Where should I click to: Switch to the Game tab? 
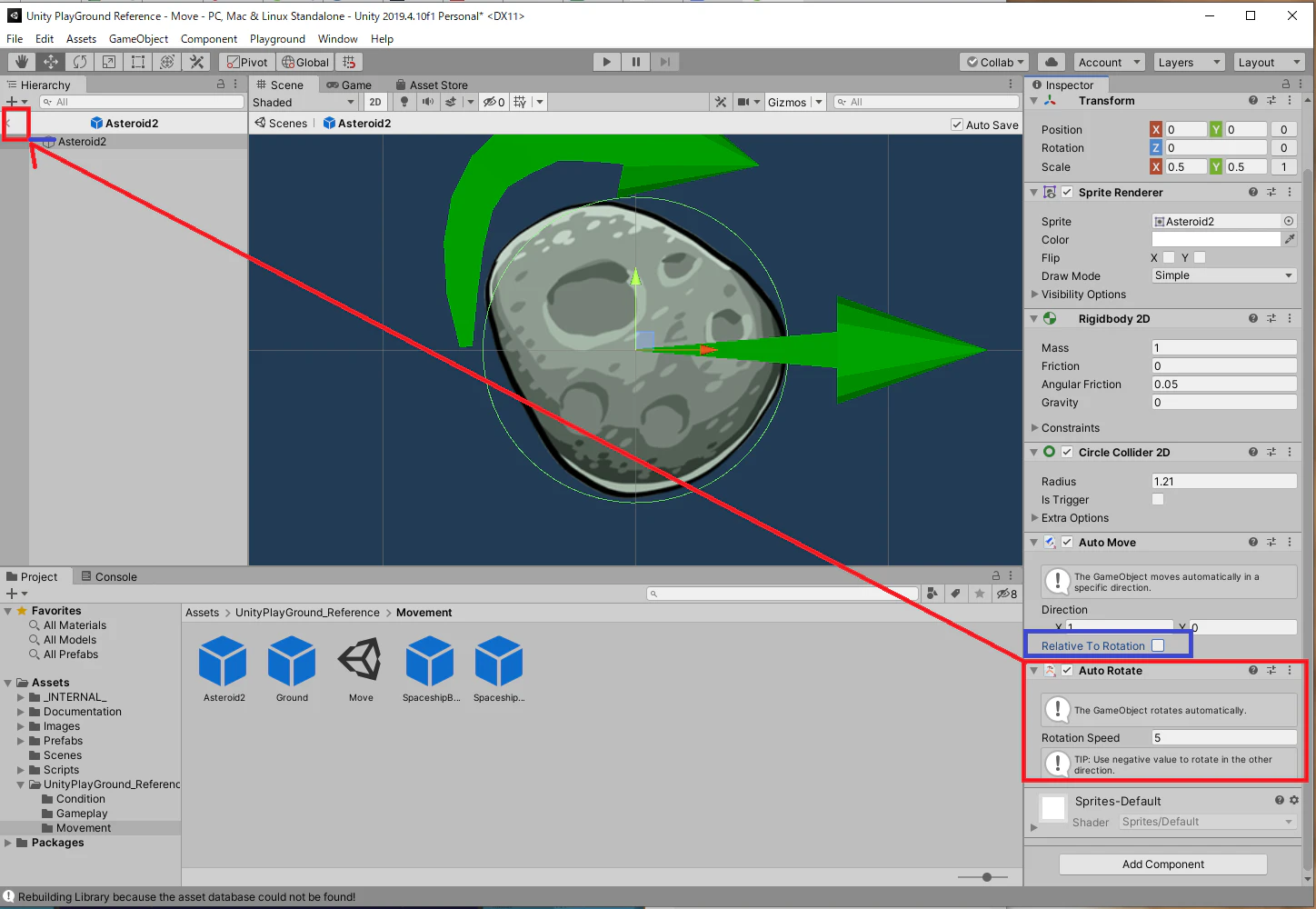(x=349, y=85)
